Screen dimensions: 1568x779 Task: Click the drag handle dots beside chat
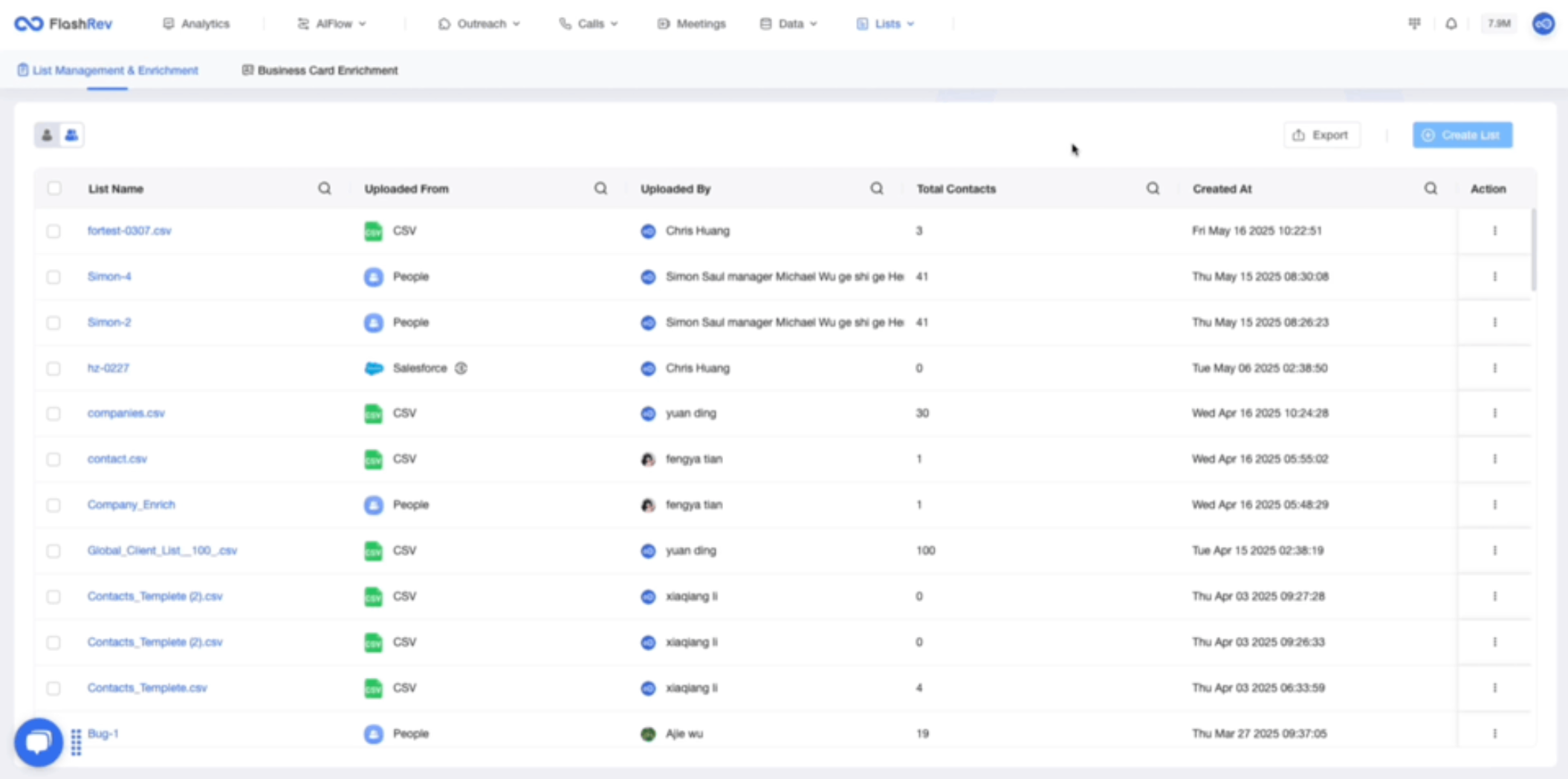pos(76,742)
